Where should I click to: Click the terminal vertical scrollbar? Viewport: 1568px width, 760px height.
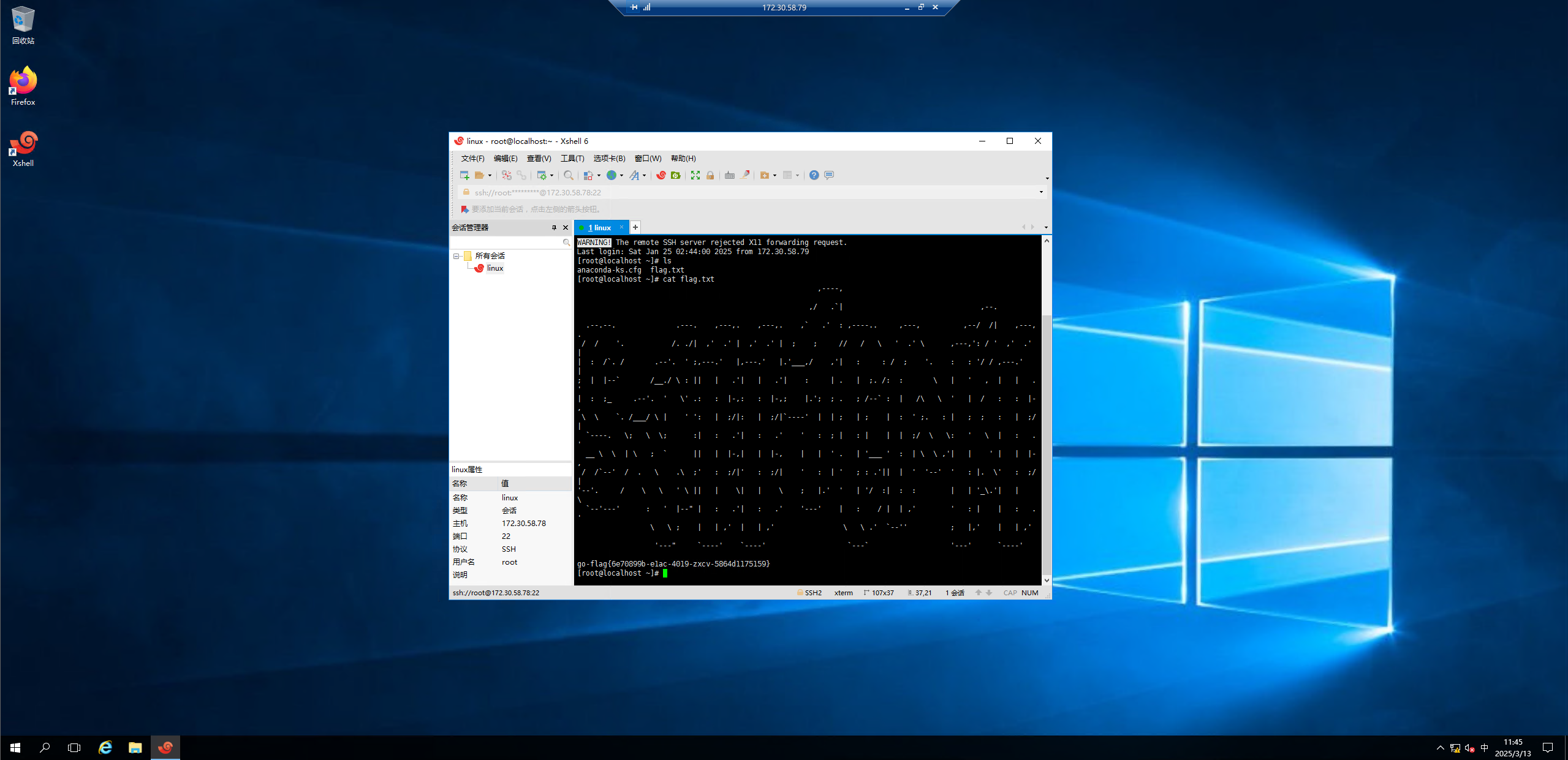[x=1047, y=429]
